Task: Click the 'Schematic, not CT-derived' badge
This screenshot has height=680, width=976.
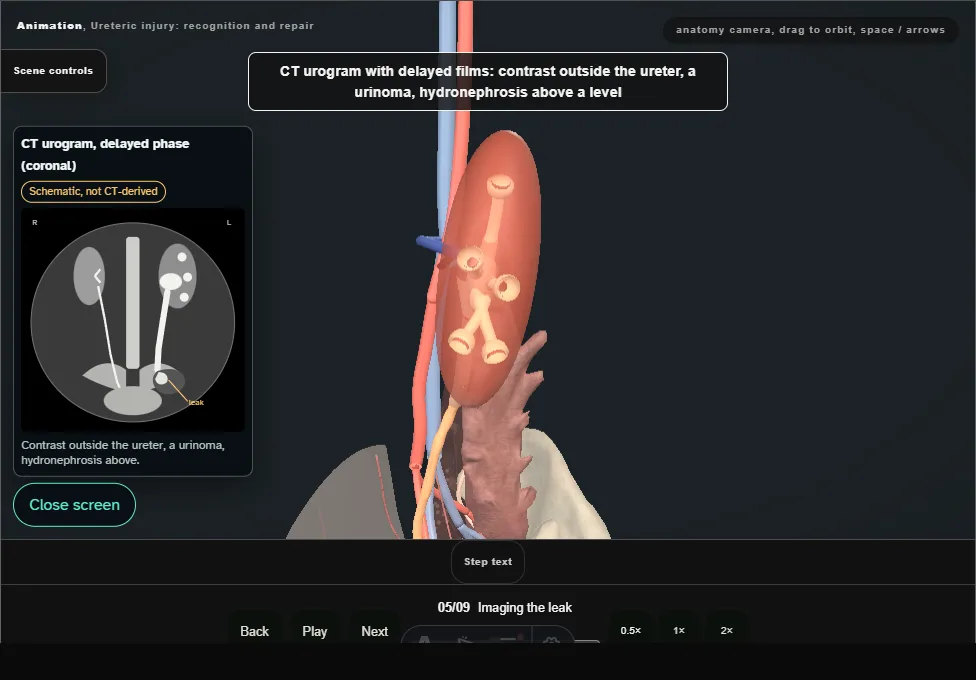Action: (x=93, y=192)
